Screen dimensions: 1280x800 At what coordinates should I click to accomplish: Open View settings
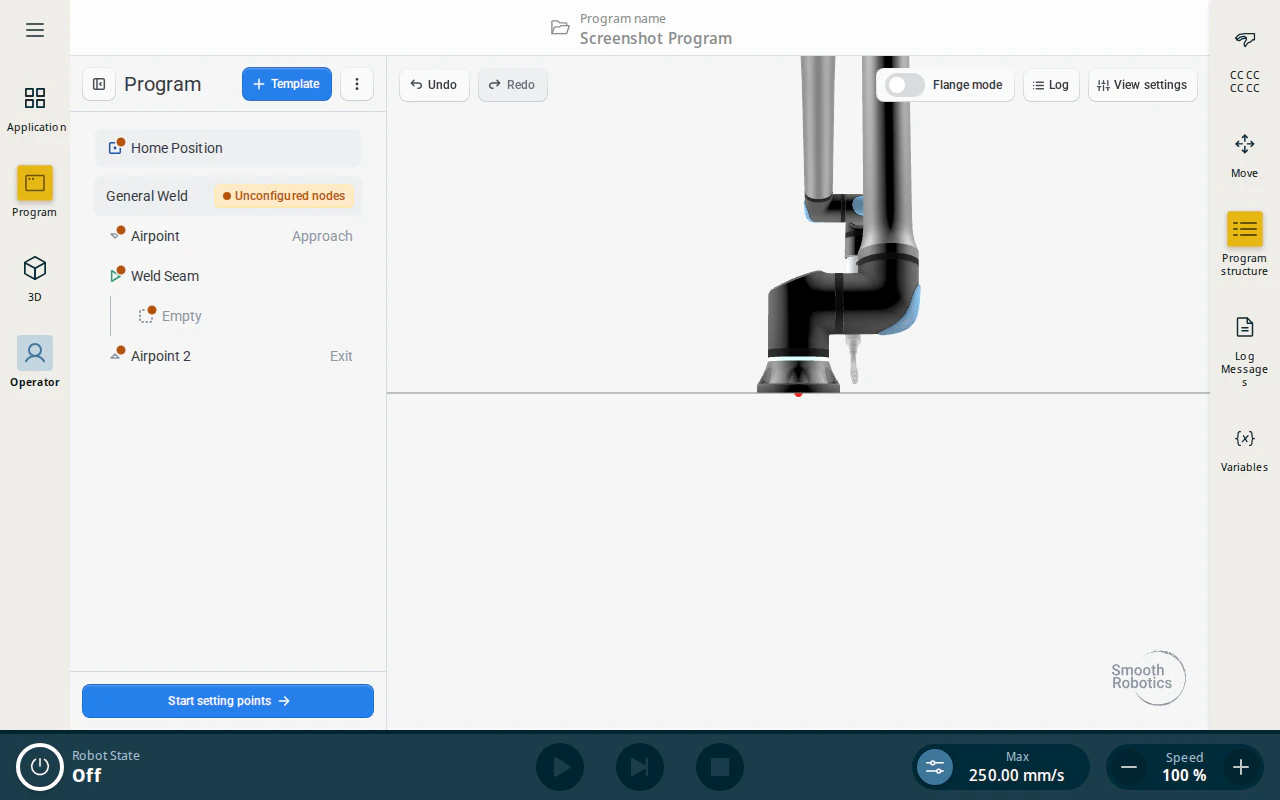pos(1143,85)
